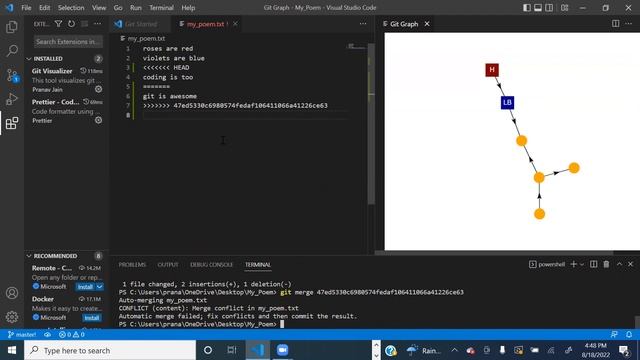This screenshot has height=360, width=640.
Task: Open Git Graph panel more actions
Action: coord(629,24)
